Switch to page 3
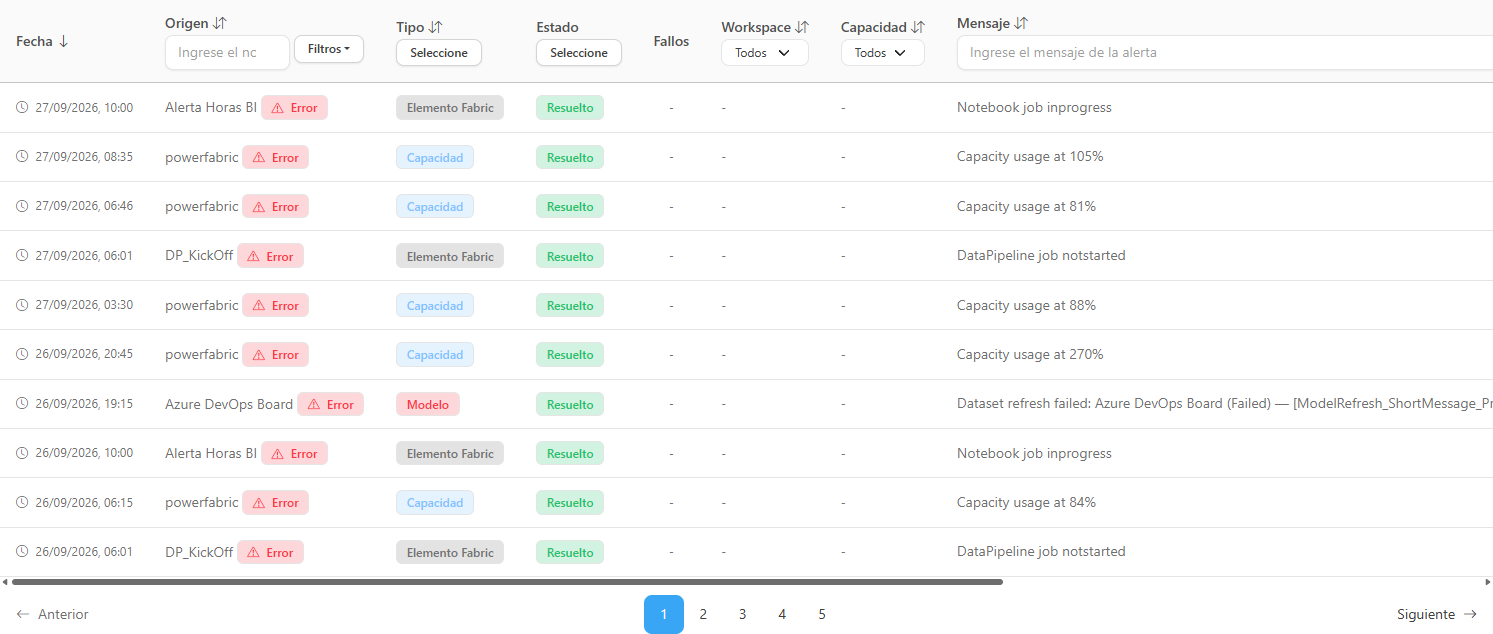The width and height of the screenshot is (1493, 634). 742,614
